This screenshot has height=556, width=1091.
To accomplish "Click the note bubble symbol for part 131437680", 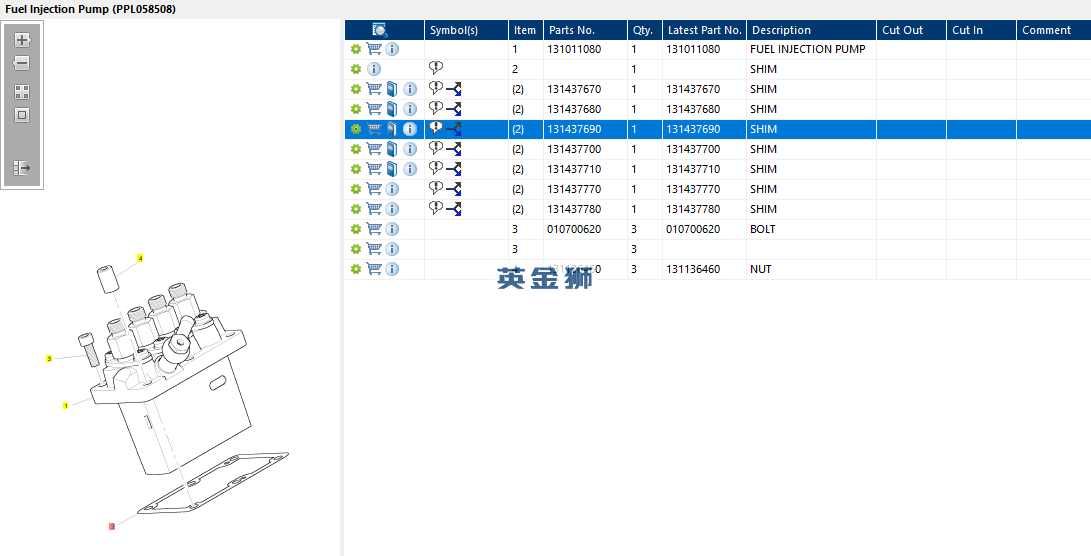I will tap(436, 108).
